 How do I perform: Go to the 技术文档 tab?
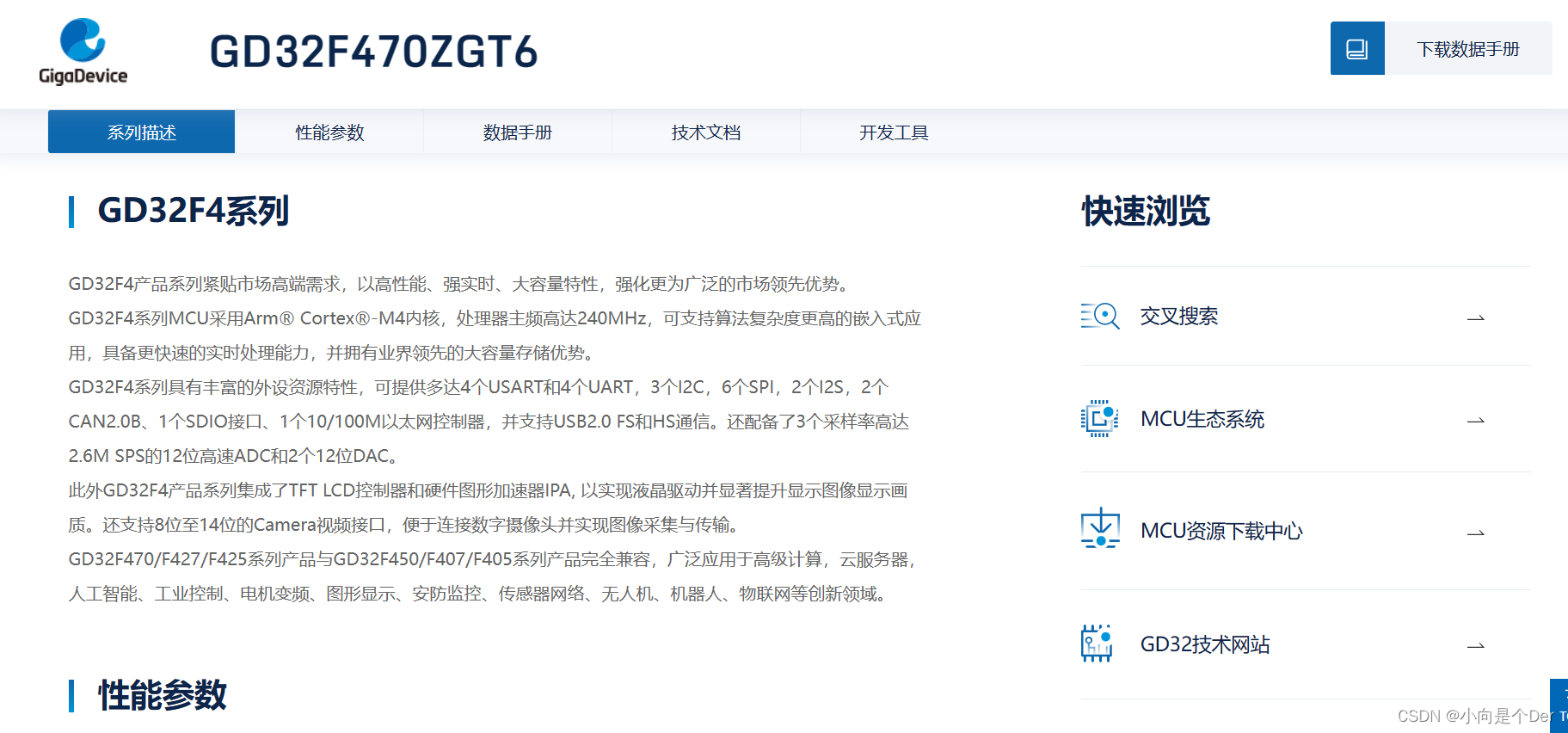click(x=705, y=132)
